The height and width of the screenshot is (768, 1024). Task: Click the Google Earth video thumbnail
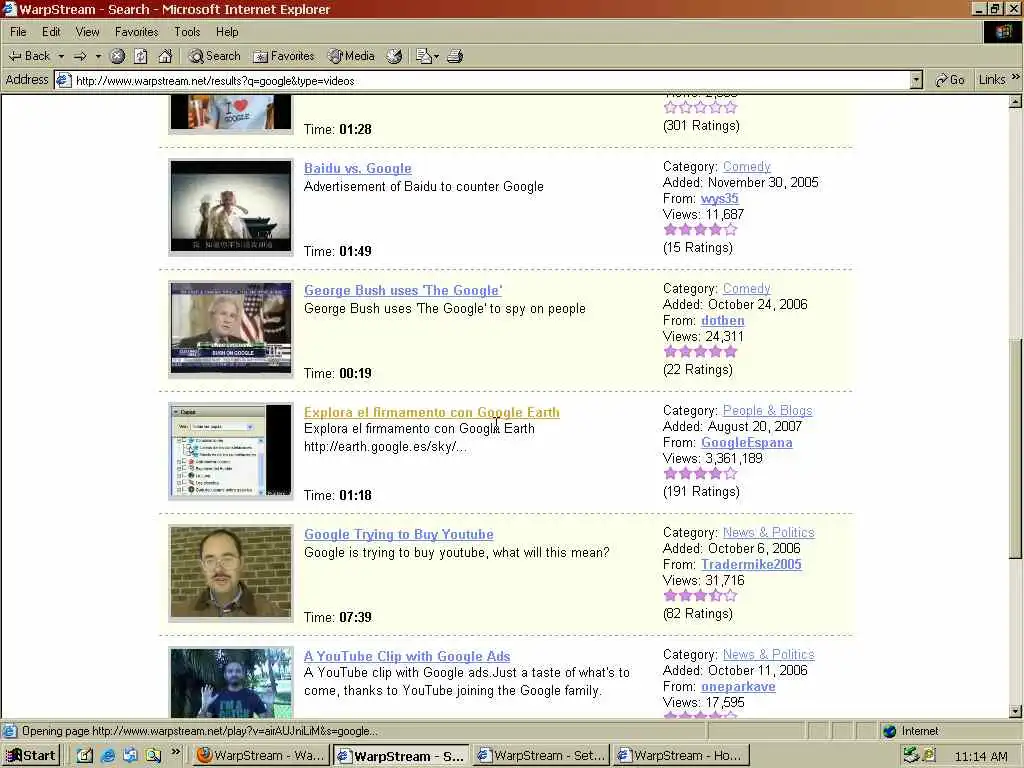(231, 451)
